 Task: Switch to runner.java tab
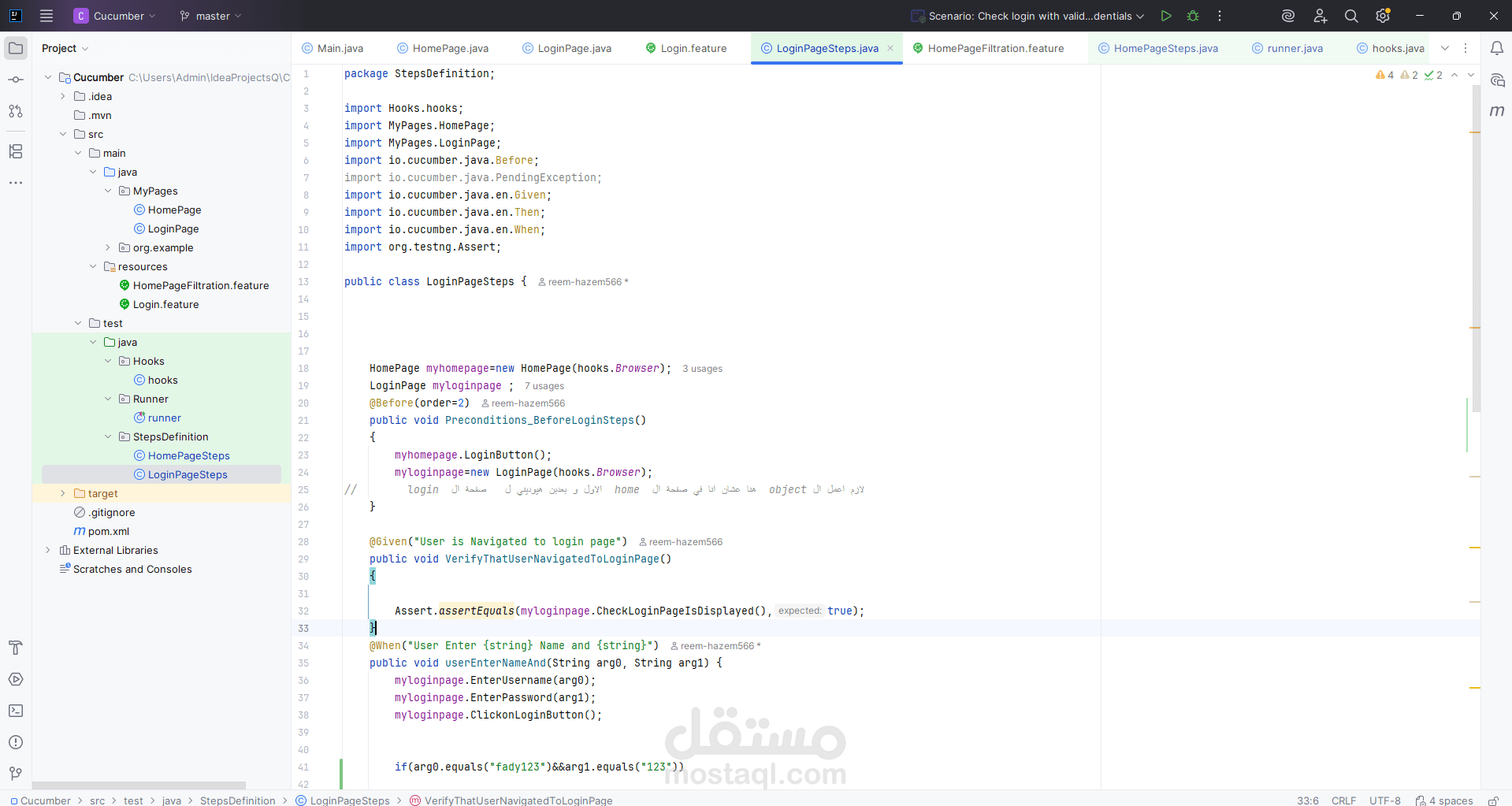pyautogui.click(x=1287, y=48)
